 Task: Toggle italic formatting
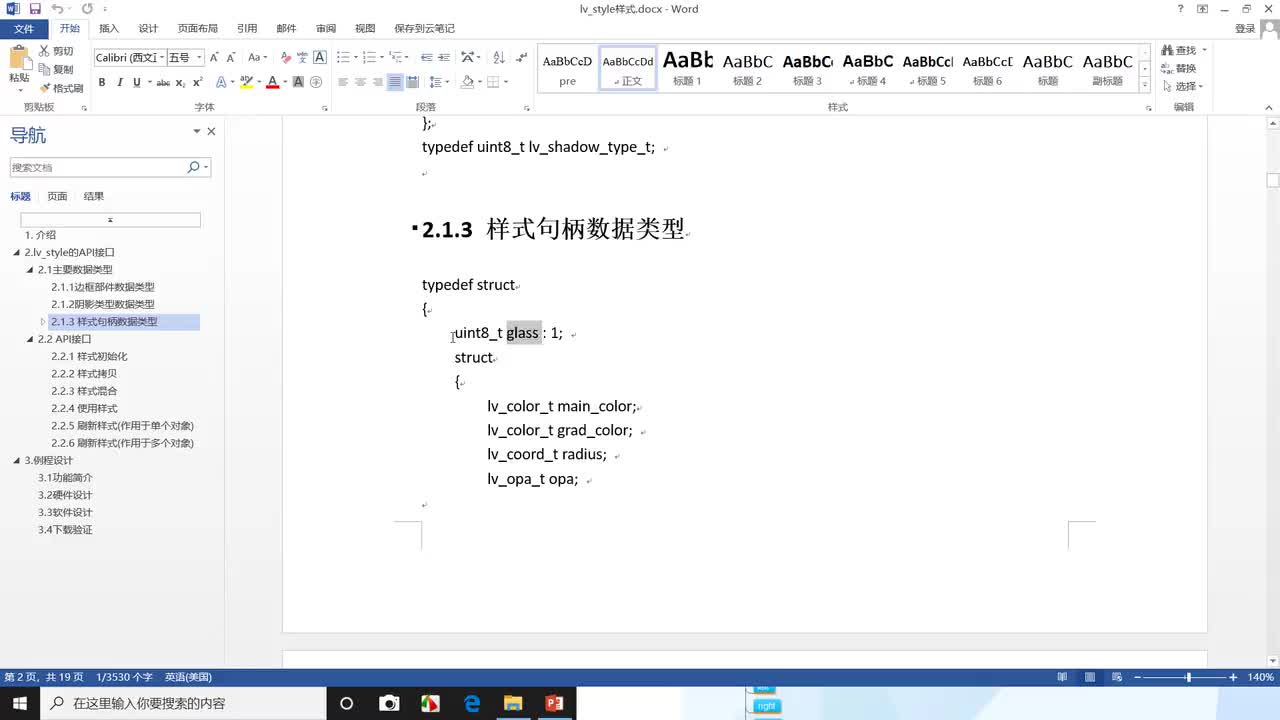(119, 82)
